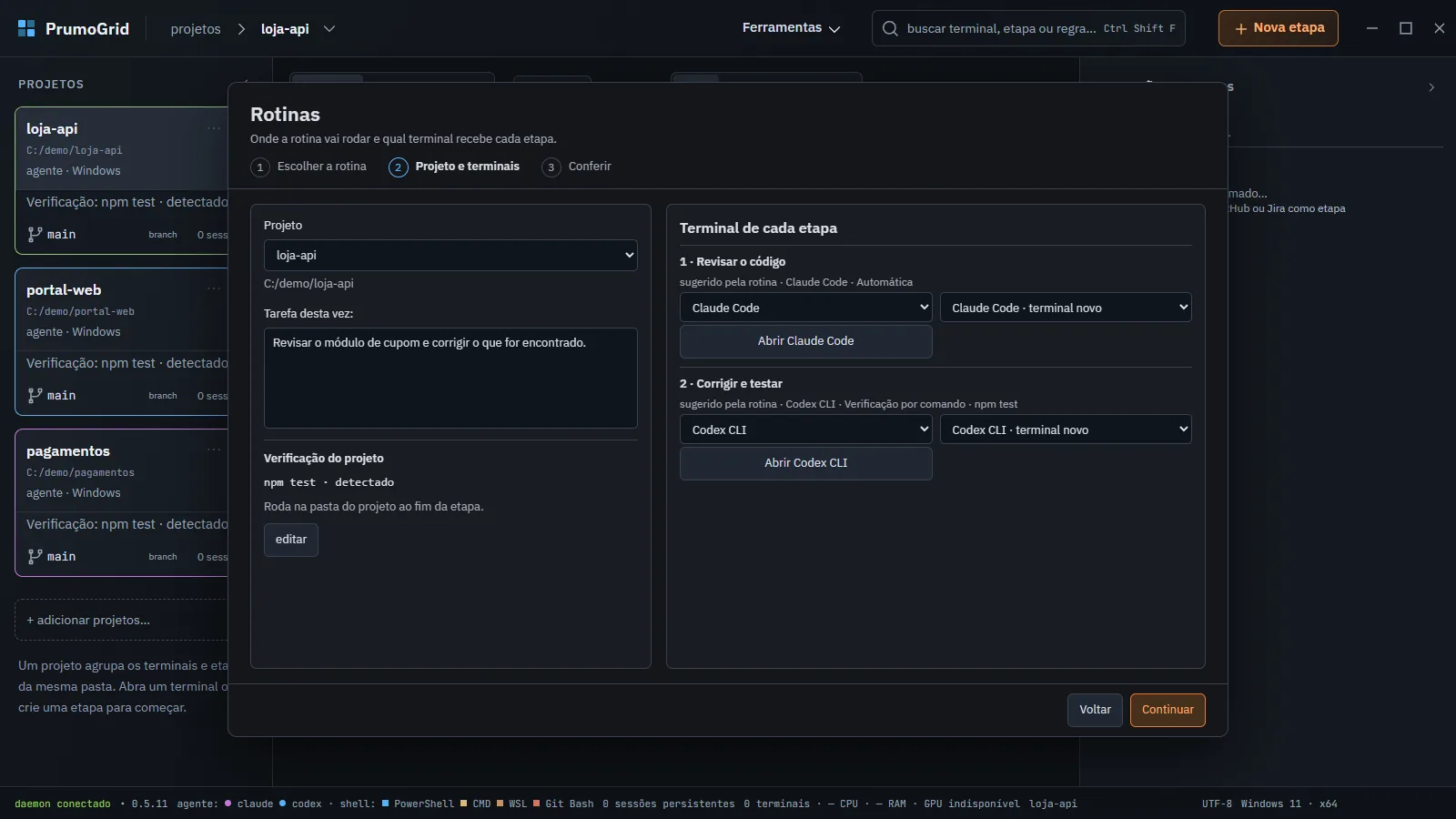Jump to step 3 Conferir
The height and width of the screenshot is (819, 1456).
click(x=577, y=167)
